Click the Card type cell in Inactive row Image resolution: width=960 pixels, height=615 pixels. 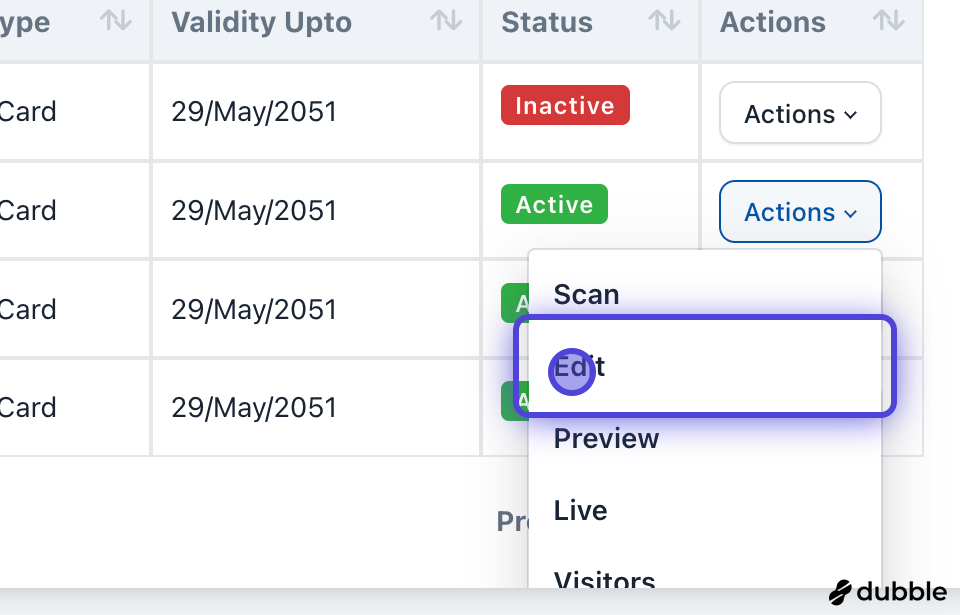tap(28, 112)
